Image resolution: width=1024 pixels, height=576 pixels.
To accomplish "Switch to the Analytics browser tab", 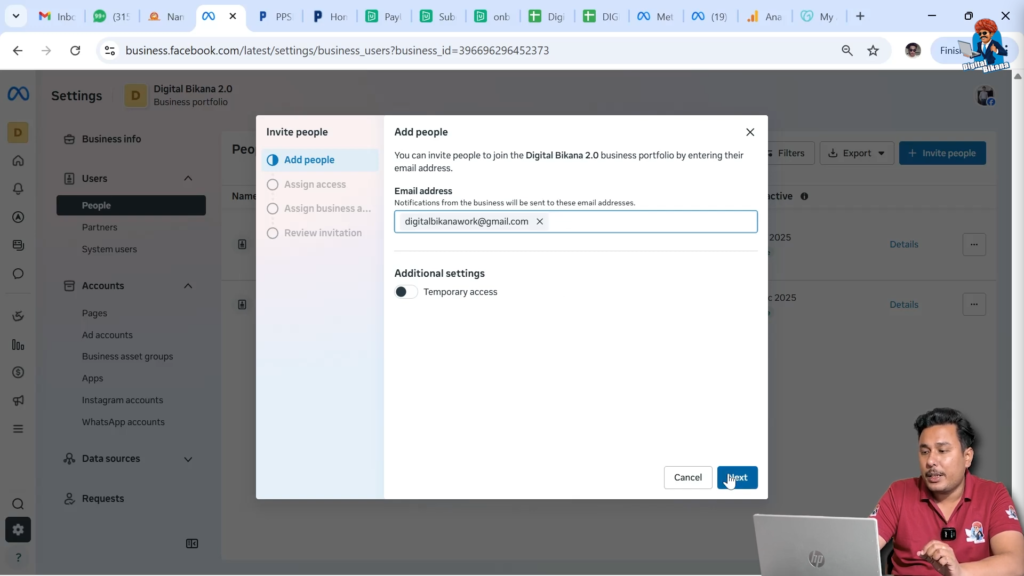I will 765,16.
